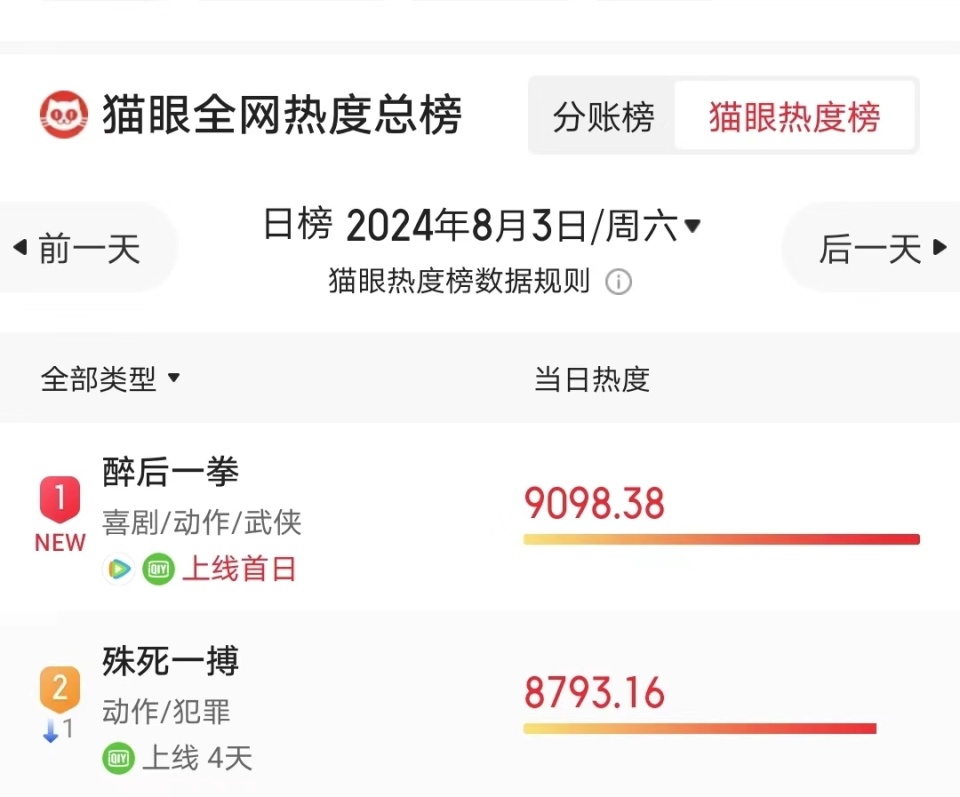
Task: Select the 猫眼热度榜 tab
Action: 795,116
